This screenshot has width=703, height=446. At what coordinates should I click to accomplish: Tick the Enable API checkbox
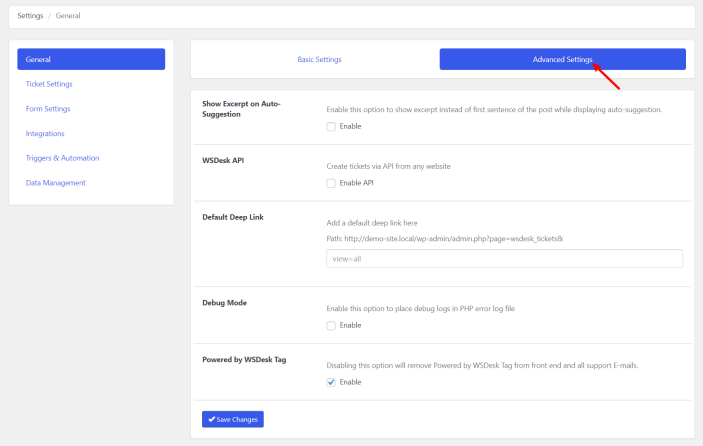pyautogui.click(x=331, y=183)
